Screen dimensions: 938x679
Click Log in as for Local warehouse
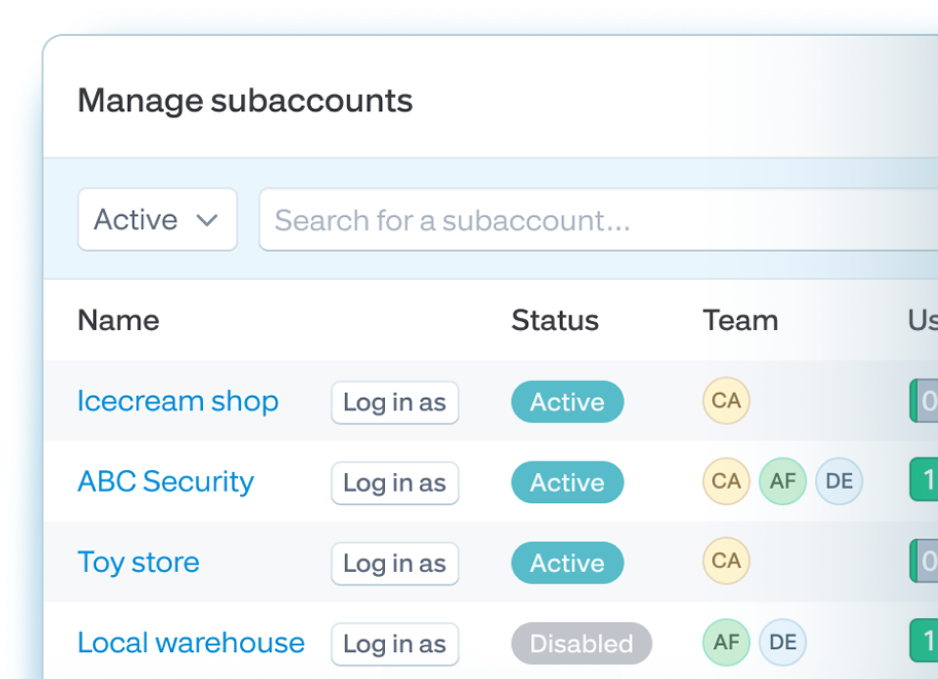[x=394, y=644]
